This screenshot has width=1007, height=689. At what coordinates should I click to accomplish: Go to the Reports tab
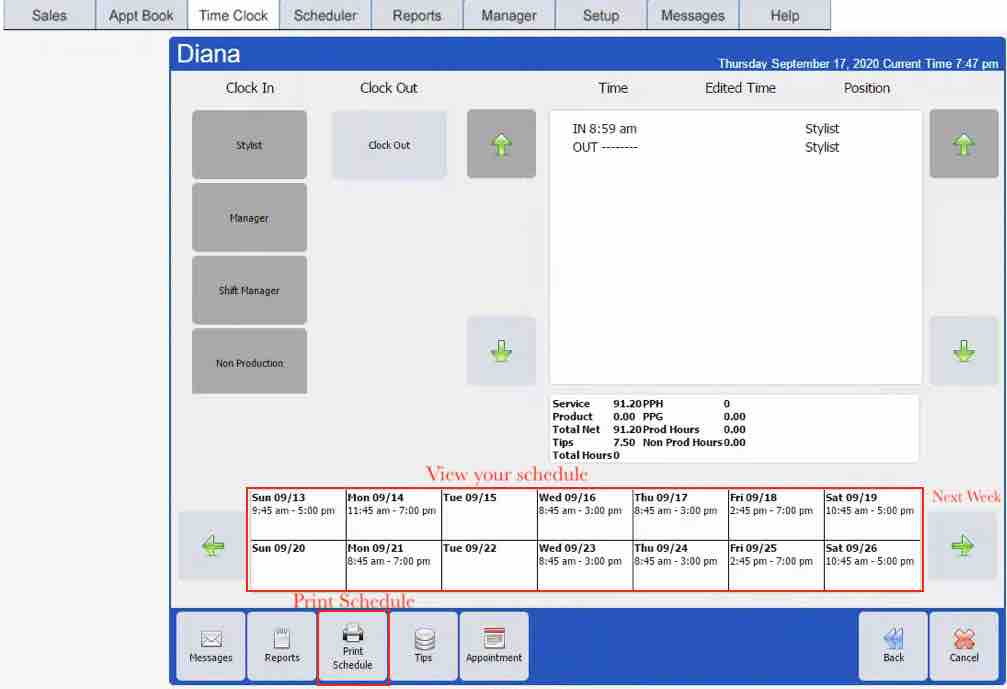[417, 15]
